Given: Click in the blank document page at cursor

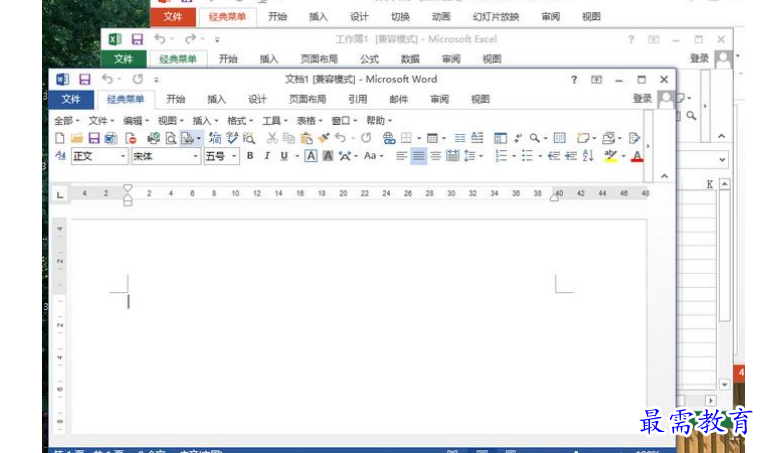Looking at the screenshot, I should click(128, 302).
